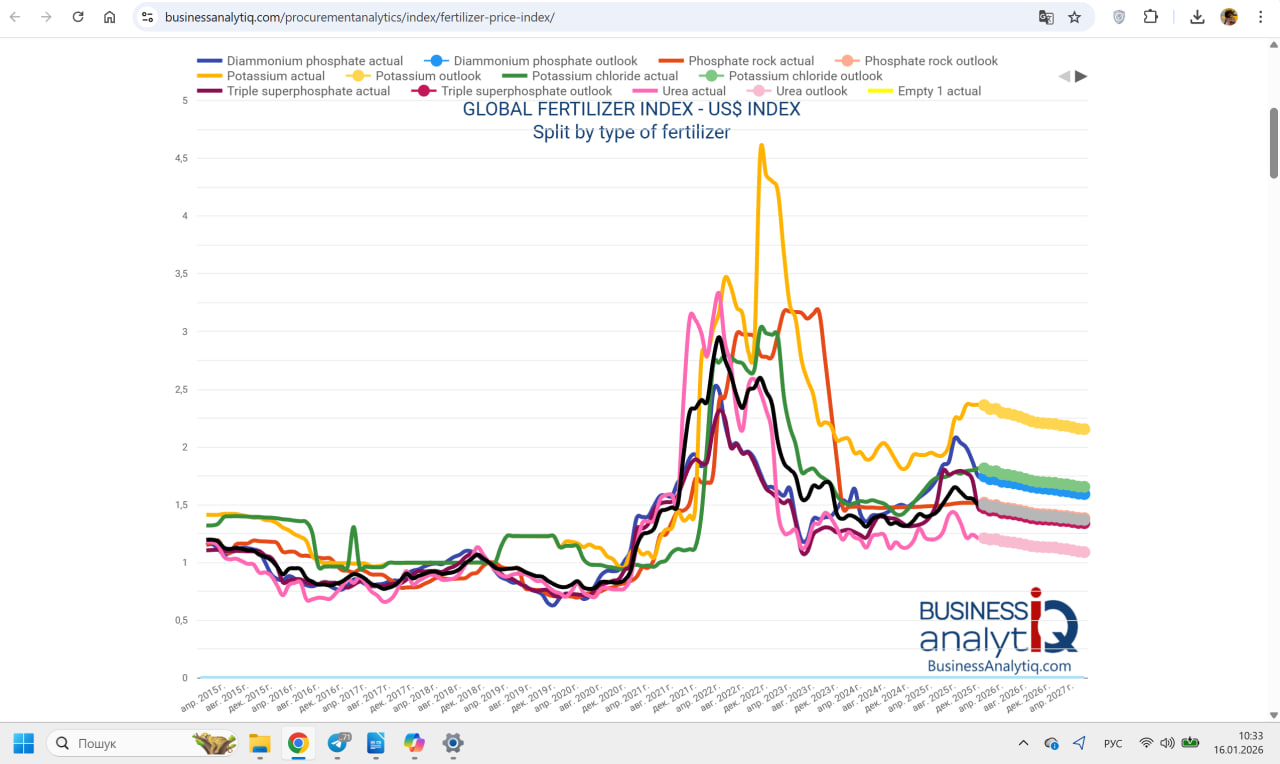Open Telegram from the taskbar

(339, 743)
